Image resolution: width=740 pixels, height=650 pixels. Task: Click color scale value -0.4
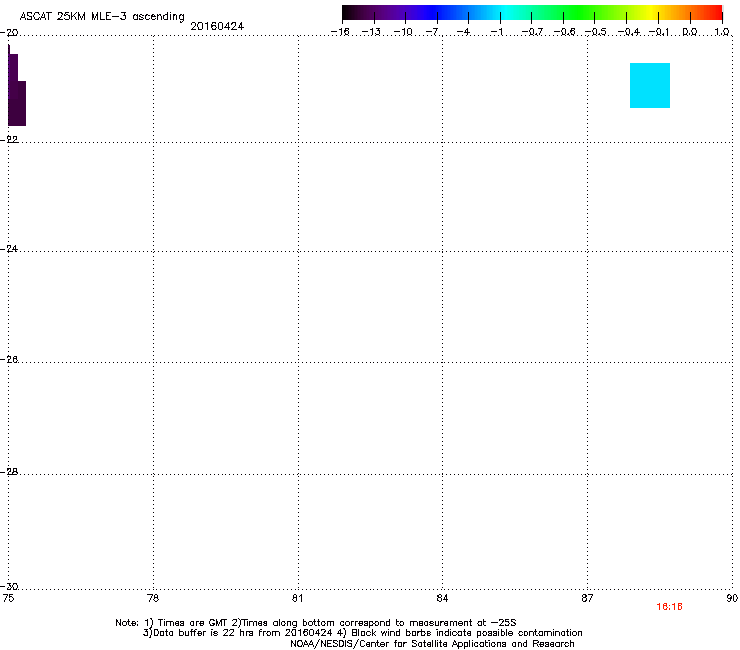pos(629,32)
